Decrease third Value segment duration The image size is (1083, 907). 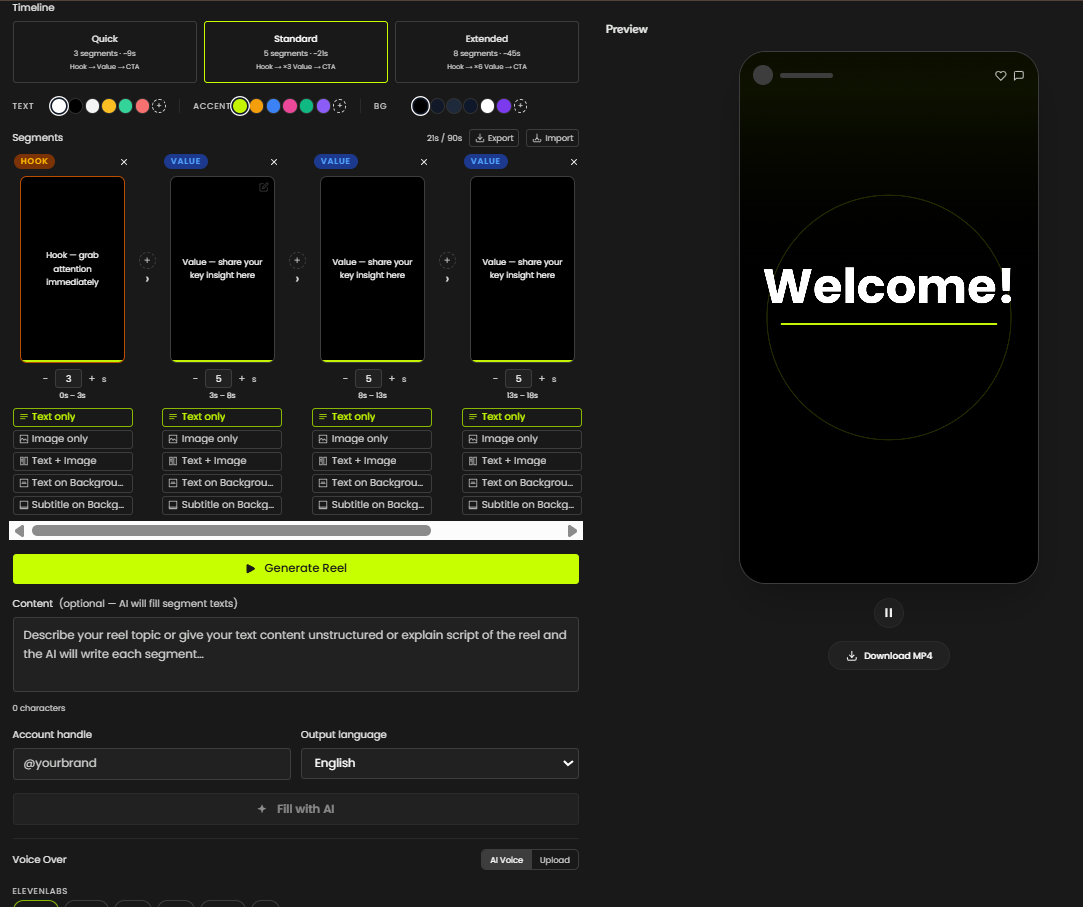[495, 379]
